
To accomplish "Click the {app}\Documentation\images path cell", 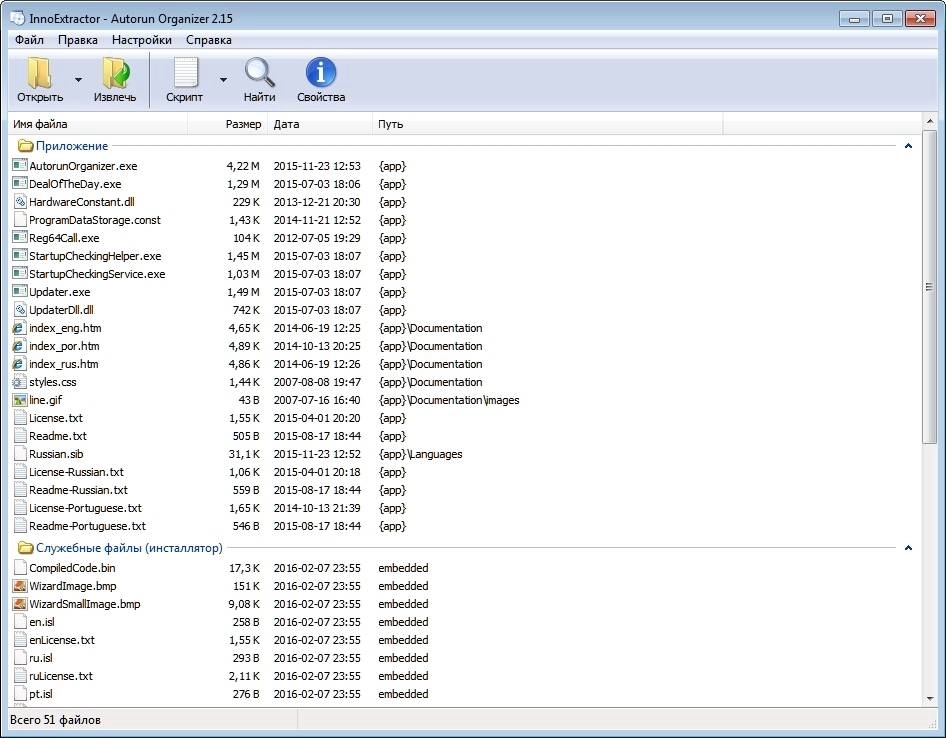I will pyautogui.click(x=449, y=400).
